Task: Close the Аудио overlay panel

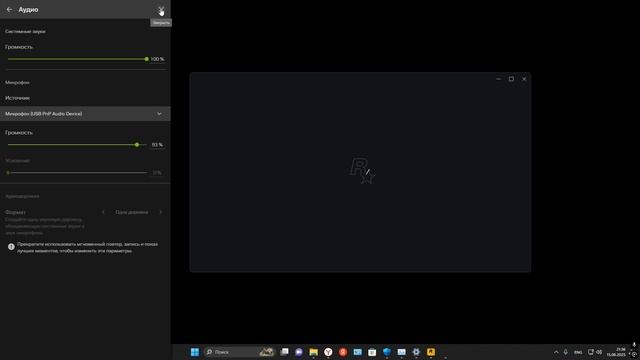Action: (x=161, y=9)
